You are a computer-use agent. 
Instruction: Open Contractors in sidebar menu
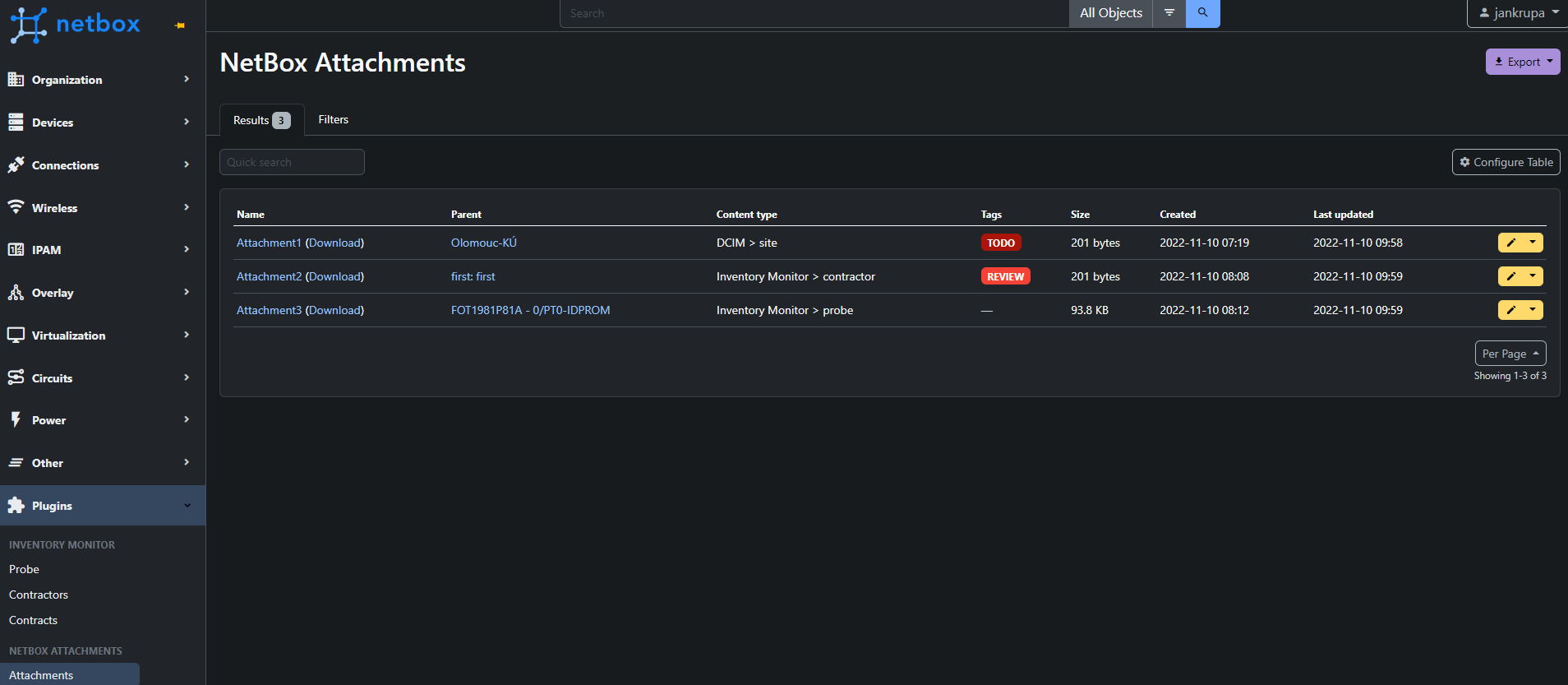pyautogui.click(x=39, y=595)
